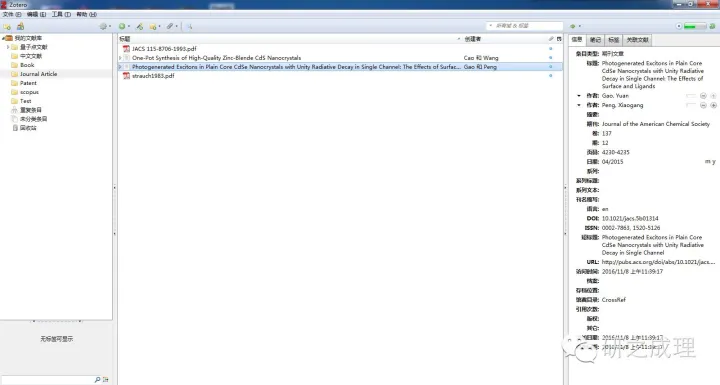Image resolution: width=720 pixels, height=385 pixels.
Task: Select 我的文献库 library root
Action: pos(28,38)
